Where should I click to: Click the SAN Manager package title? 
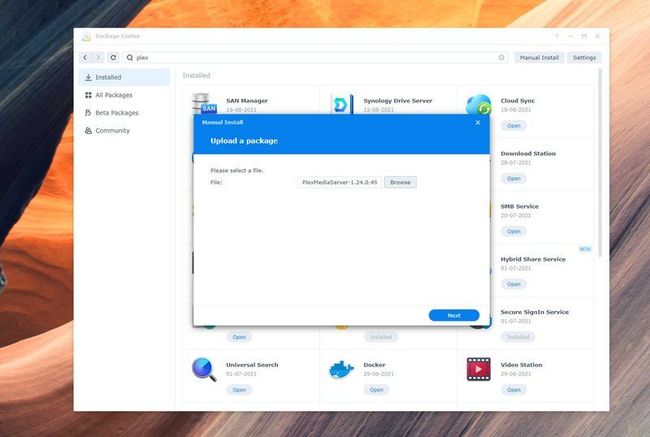tap(247, 101)
